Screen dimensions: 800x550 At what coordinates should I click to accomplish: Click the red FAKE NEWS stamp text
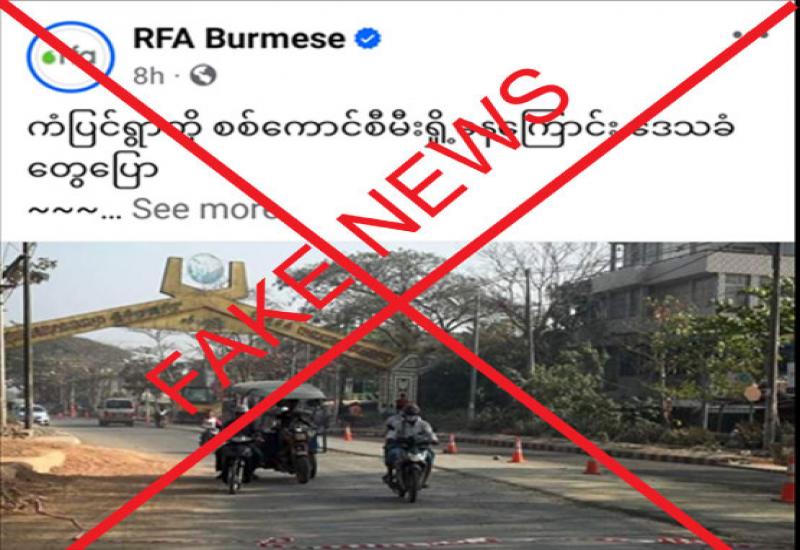pos(357,240)
